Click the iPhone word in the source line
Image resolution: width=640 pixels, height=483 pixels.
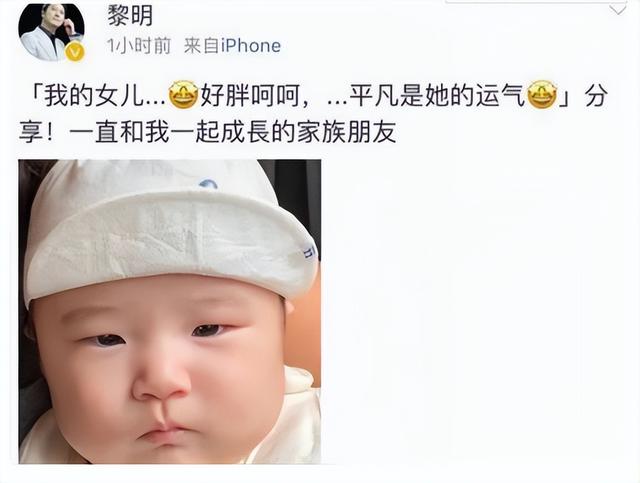pos(251,46)
